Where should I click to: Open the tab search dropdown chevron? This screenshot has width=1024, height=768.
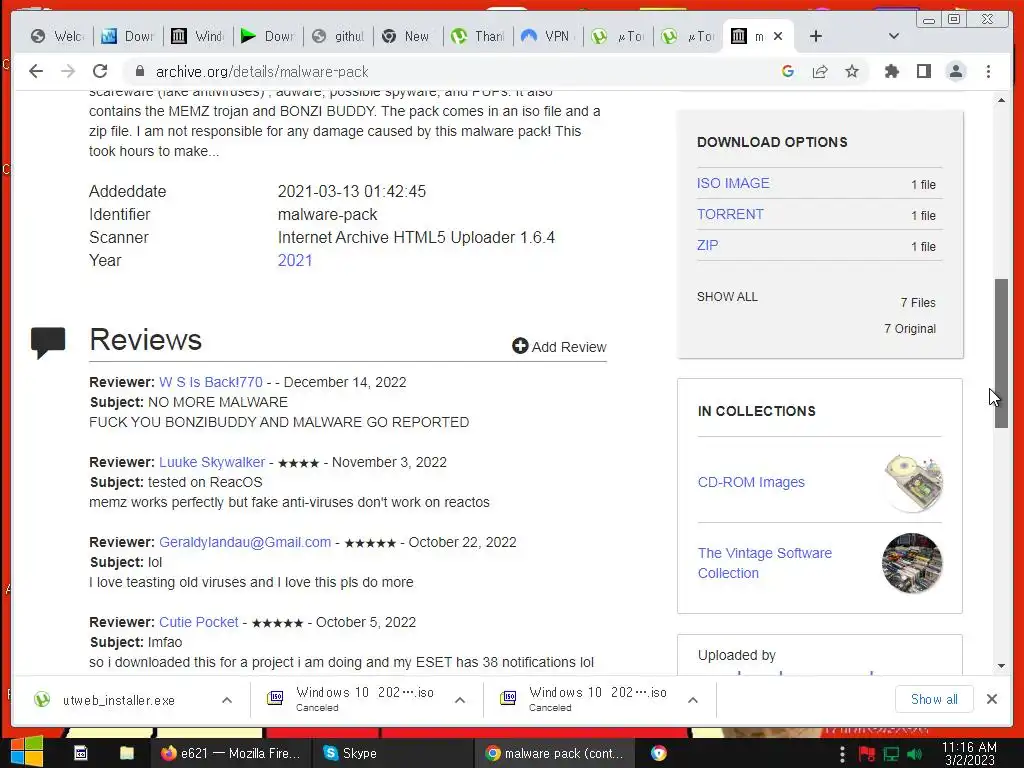pos(894,37)
